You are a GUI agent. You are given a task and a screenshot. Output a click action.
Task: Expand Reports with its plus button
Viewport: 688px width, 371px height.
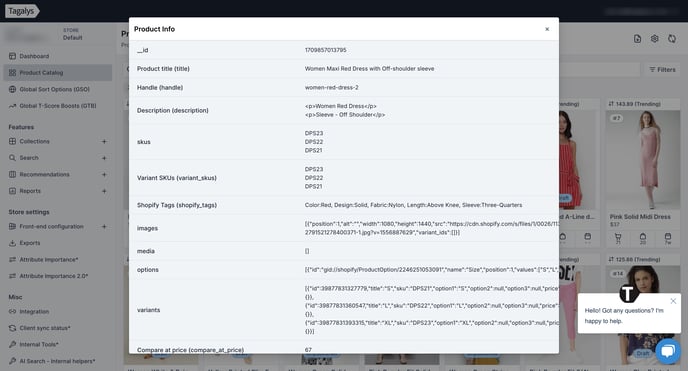tap(104, 191)
